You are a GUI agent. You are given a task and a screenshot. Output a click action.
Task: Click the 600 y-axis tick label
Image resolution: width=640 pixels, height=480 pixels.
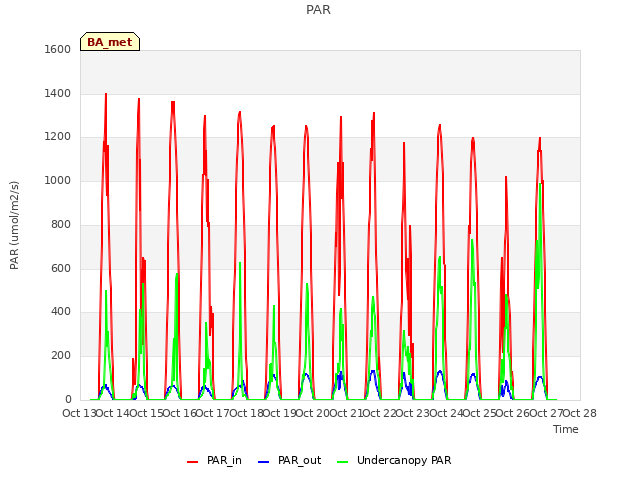click(61, 268)
